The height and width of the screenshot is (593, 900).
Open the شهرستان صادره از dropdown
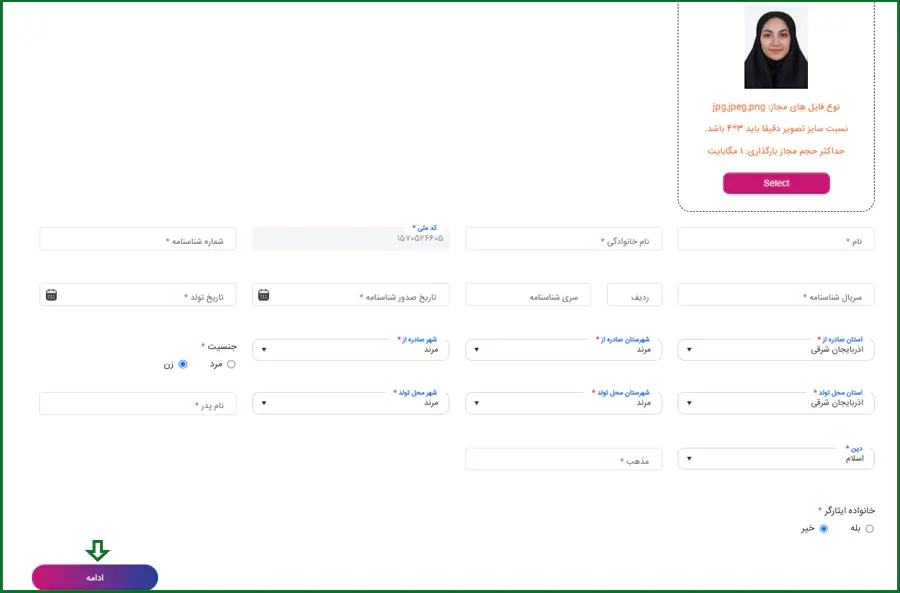[x=563, y=350]
